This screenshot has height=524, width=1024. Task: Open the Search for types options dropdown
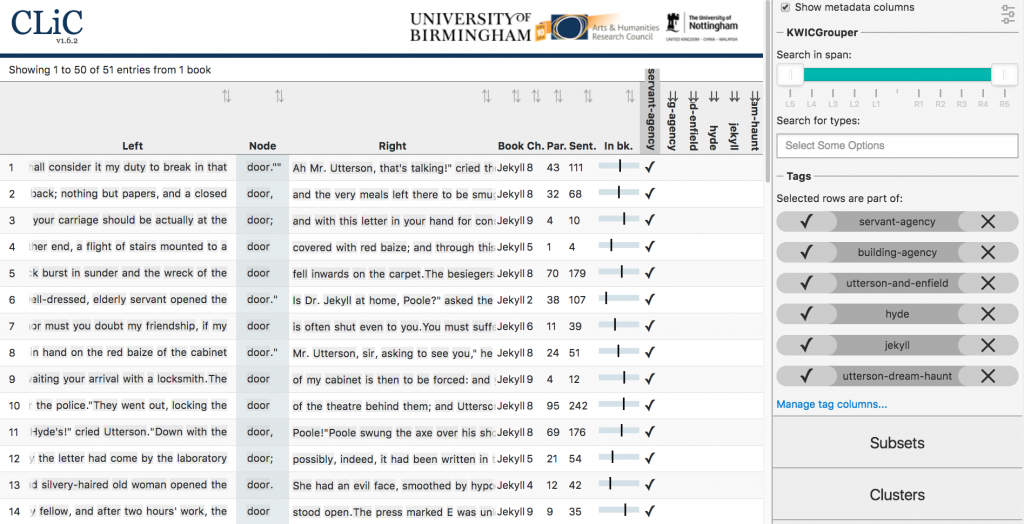pos(897,146)
